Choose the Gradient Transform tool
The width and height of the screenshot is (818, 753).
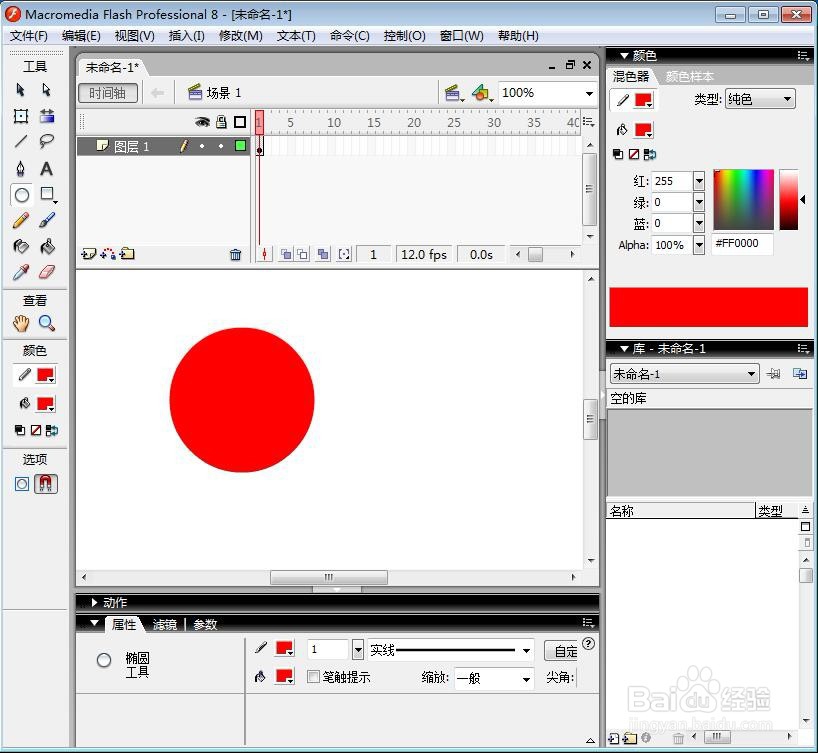coord(47,116)
